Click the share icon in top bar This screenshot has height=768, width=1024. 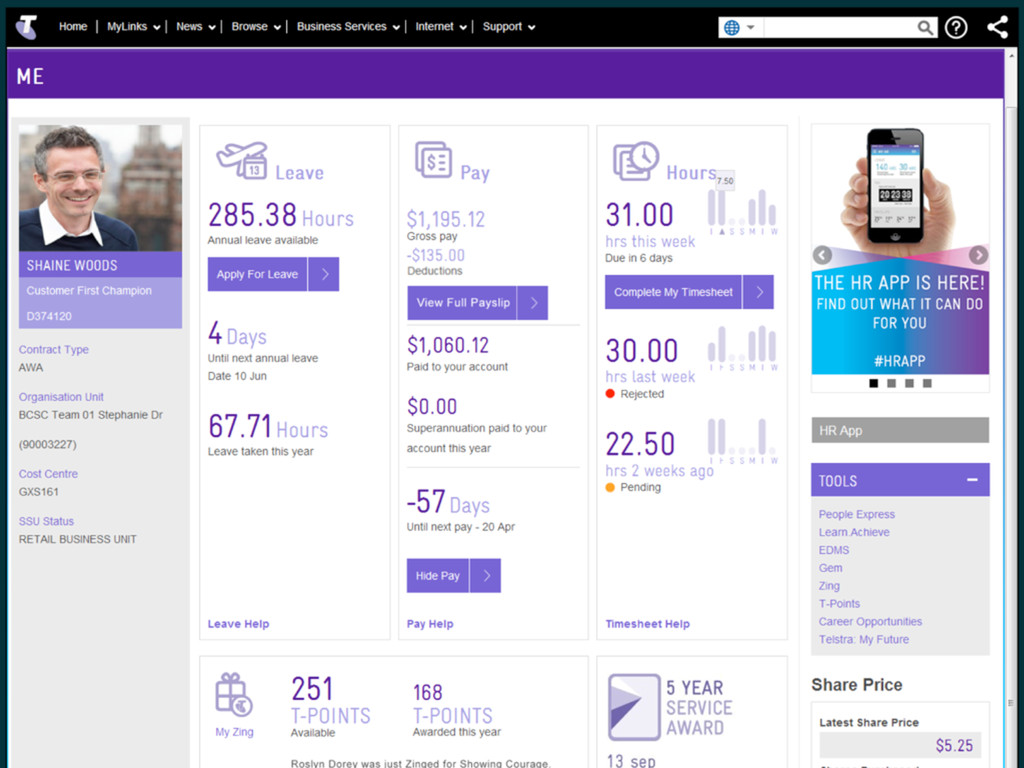997,27
